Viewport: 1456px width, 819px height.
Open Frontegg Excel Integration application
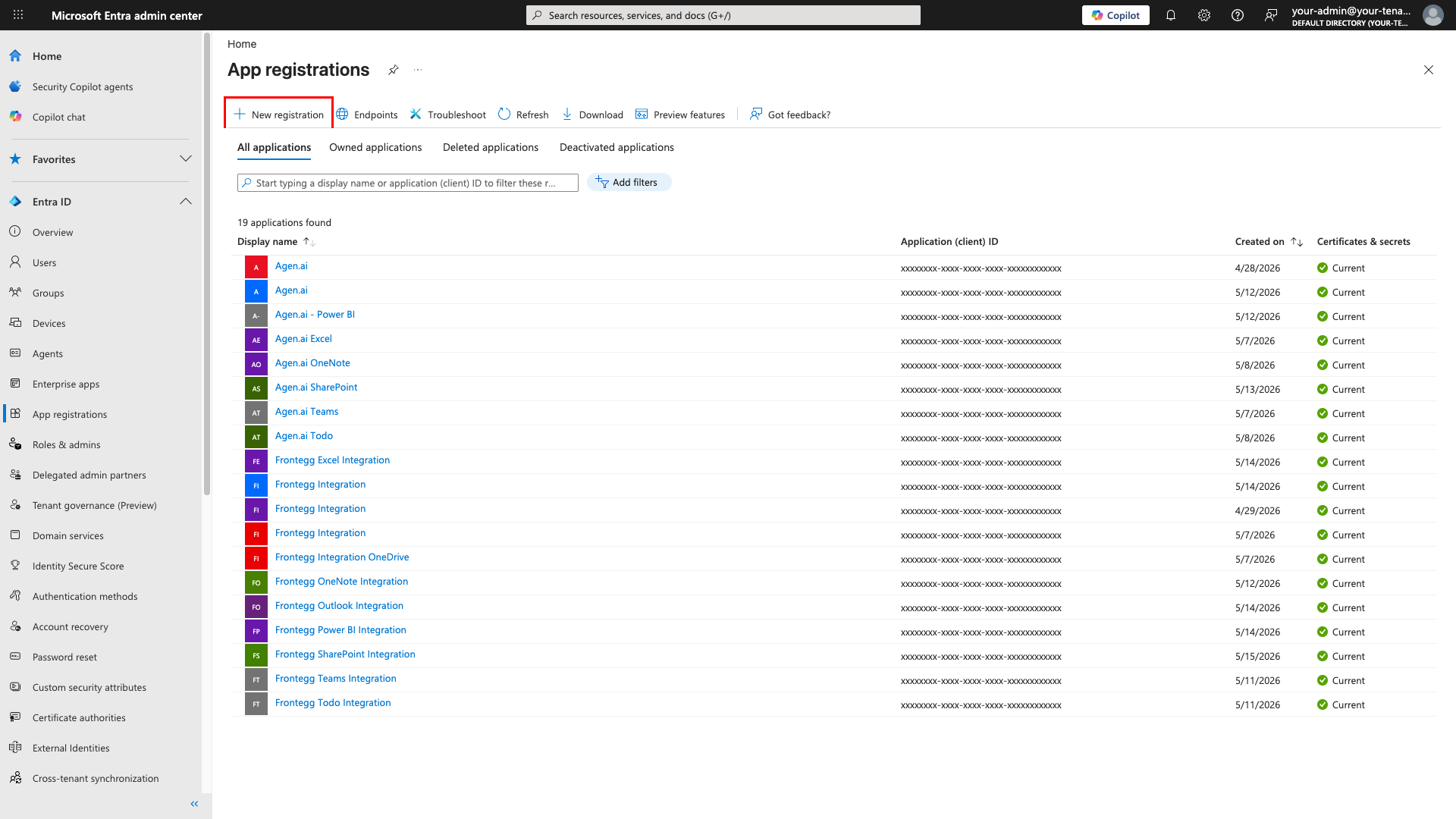[x=332, y=460]
